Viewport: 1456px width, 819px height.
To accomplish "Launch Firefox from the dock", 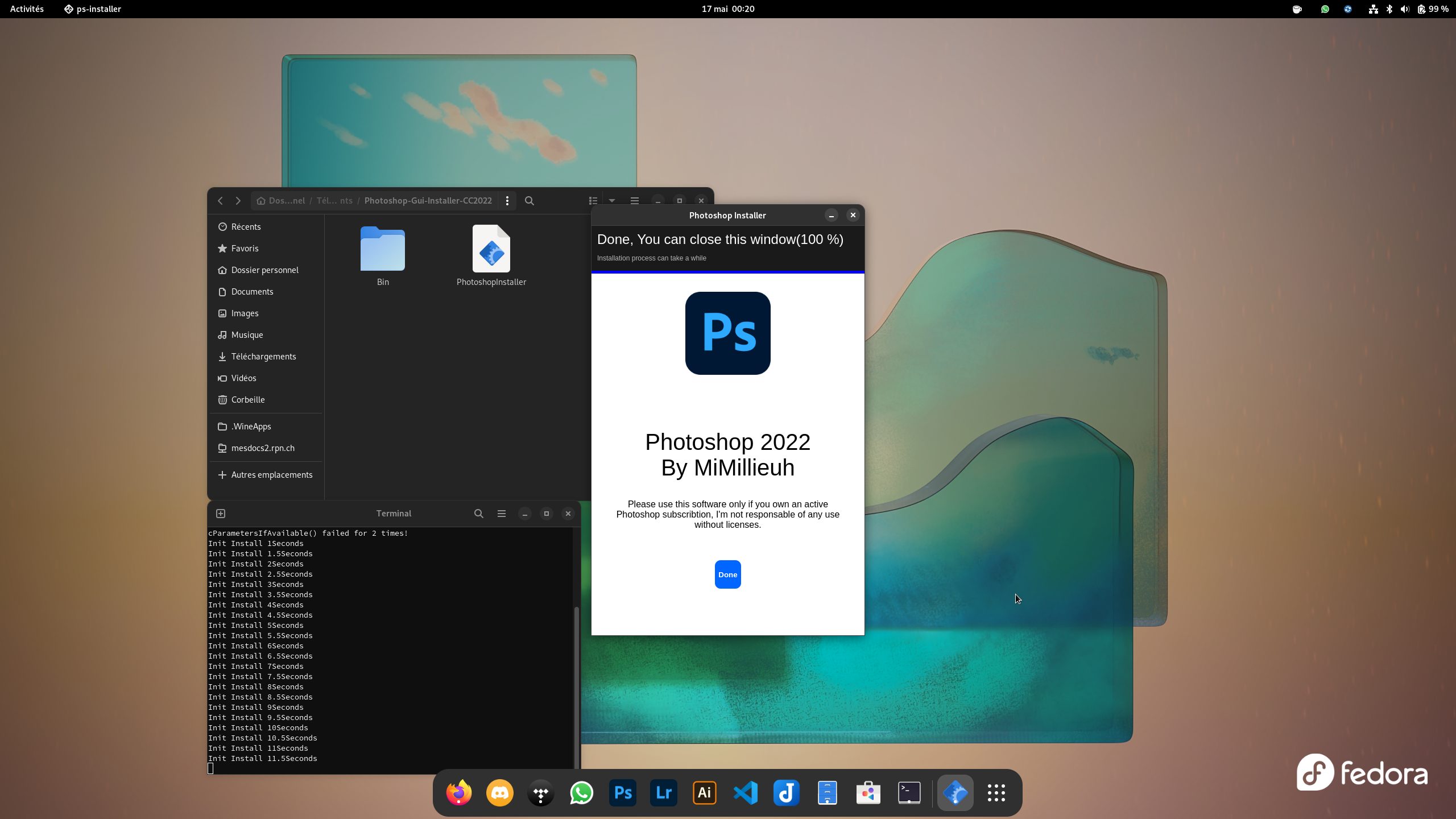I will tap(459, 793).
